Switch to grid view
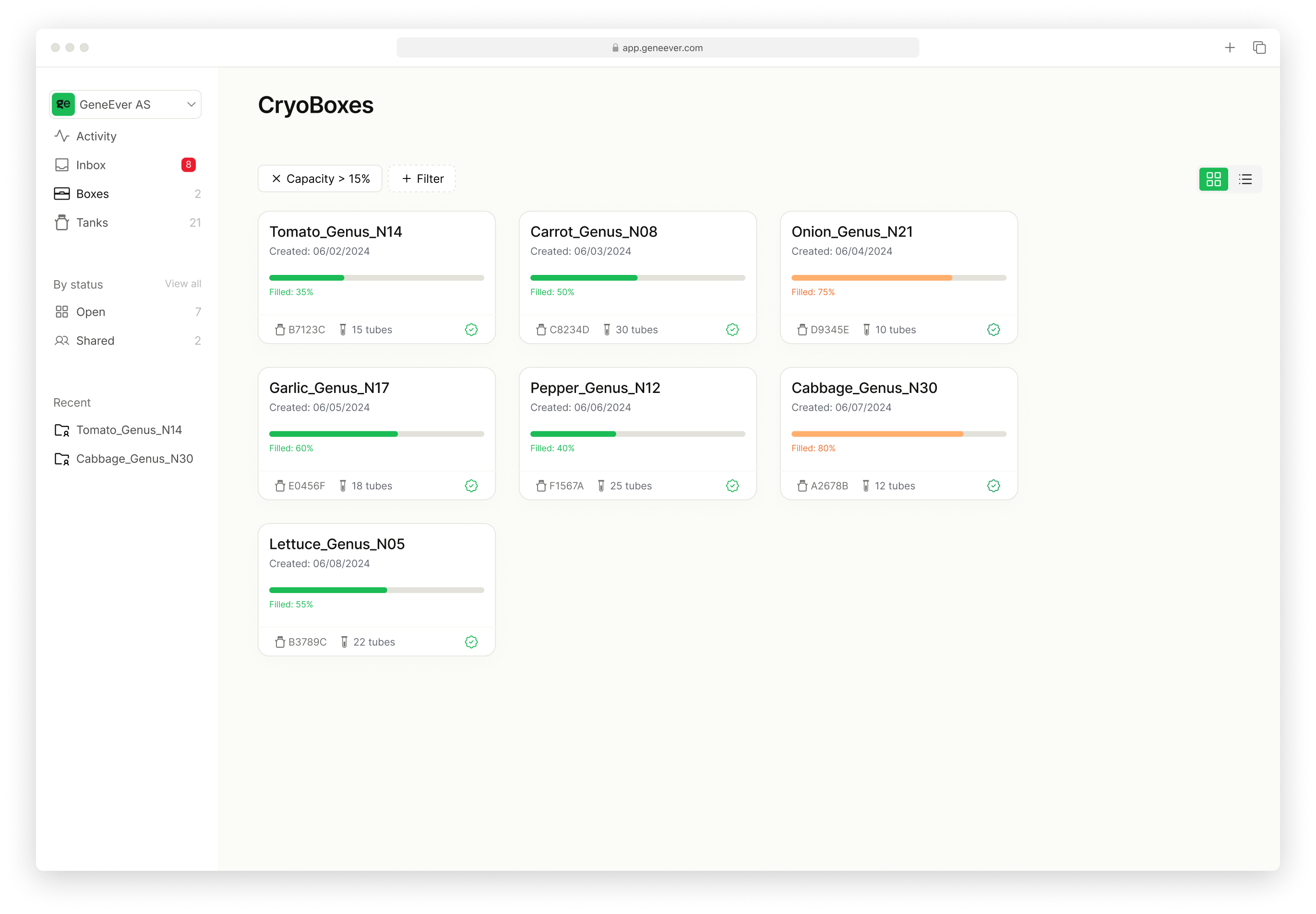This screenshot has height=914, width=1316. pyautogui.click(x=1213, y=179)
